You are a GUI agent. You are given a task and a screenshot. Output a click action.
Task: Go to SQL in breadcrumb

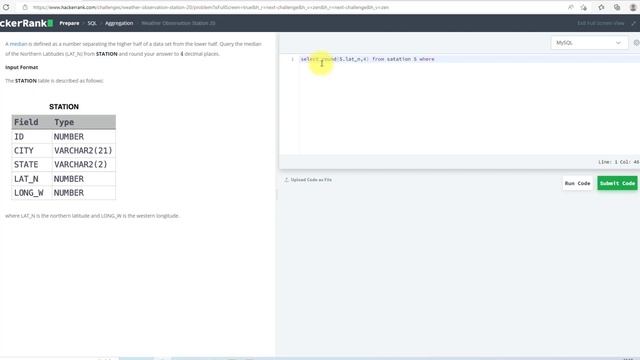click(x=92, y=23)
